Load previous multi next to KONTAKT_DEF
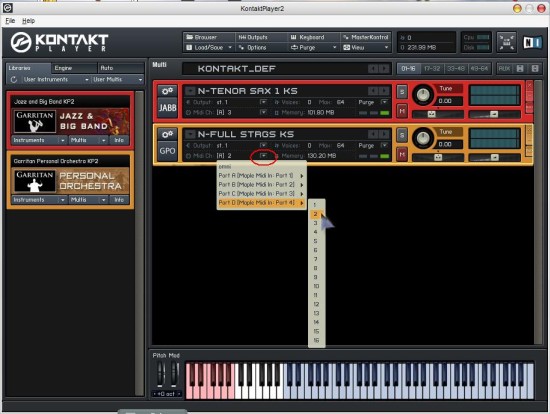Image resolution: width=550 pixels, height=414 pixels. (x=373, y=69)
